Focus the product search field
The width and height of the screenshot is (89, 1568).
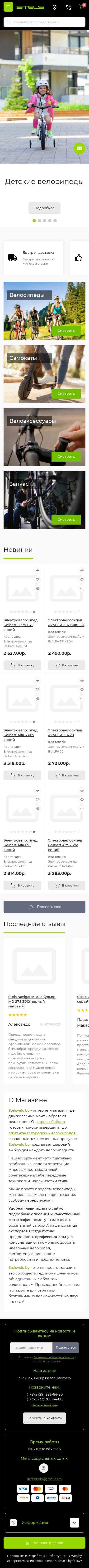click(45, 22)
